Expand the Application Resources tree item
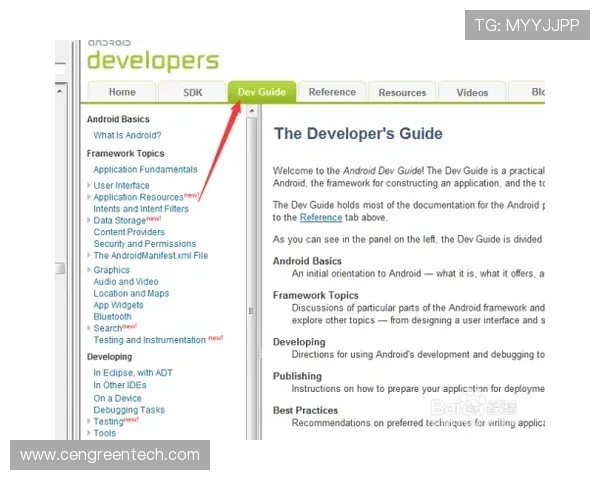 (x=89, y=198)
